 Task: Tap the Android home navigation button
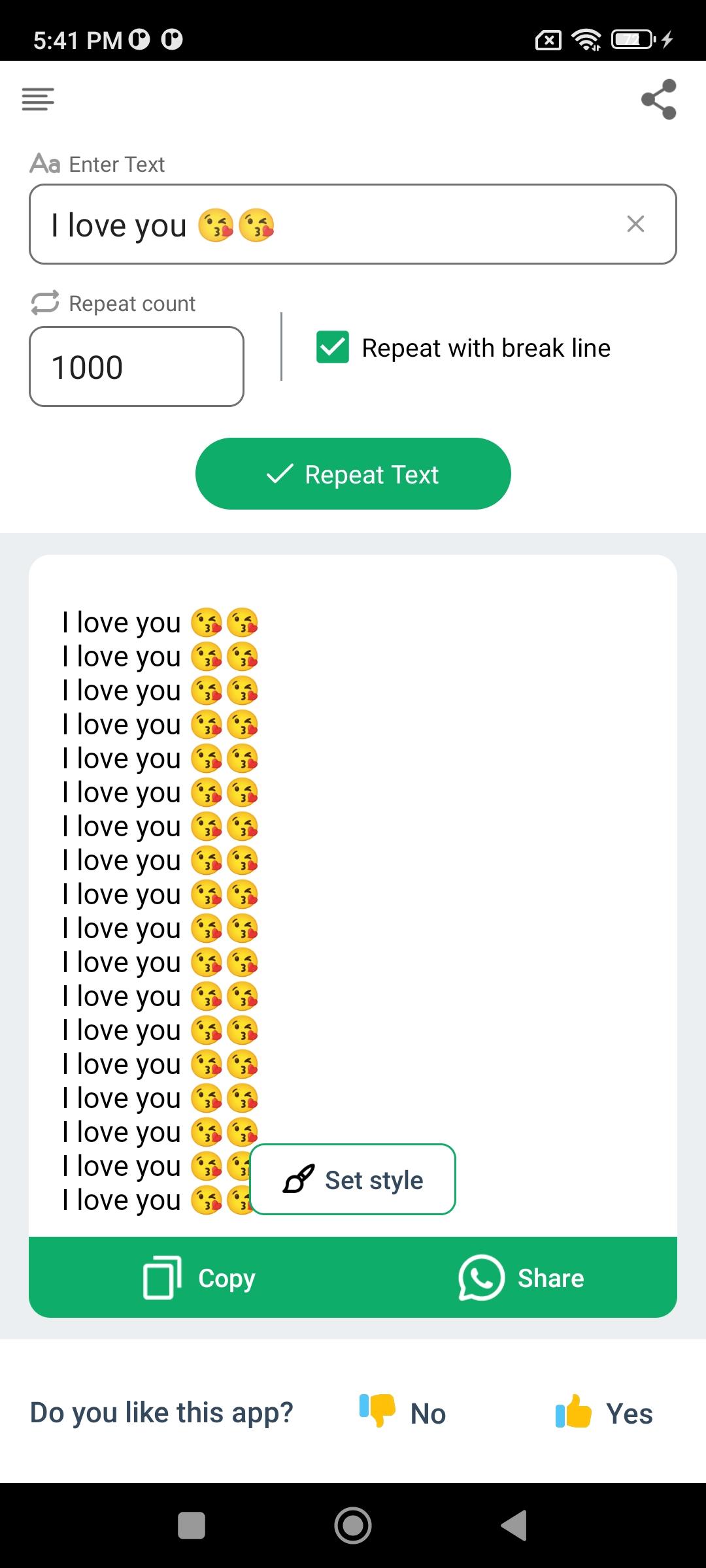pyautogui.click(x=353, y=1526)
